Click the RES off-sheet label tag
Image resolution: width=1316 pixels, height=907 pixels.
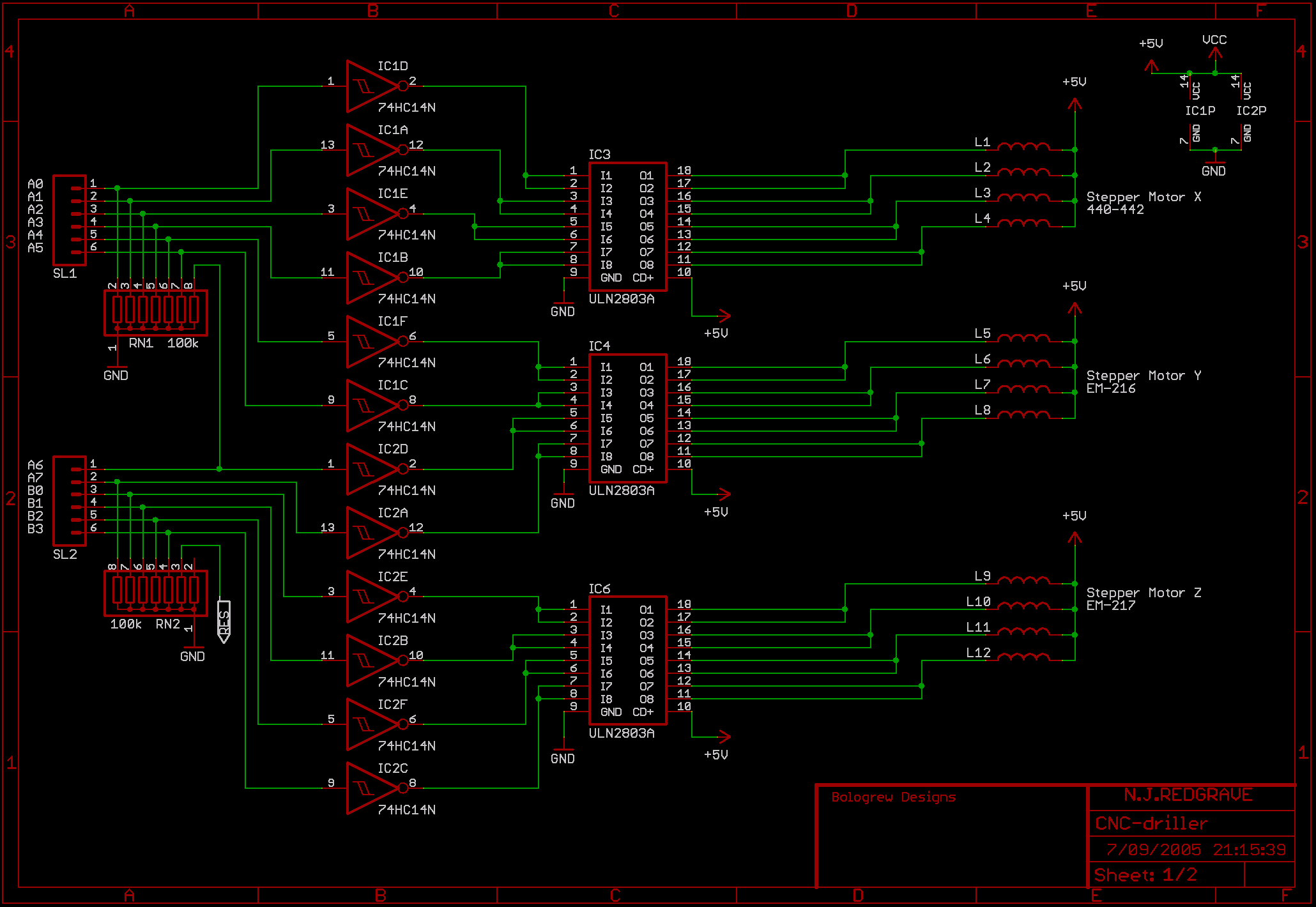click(x=224, y=621)
